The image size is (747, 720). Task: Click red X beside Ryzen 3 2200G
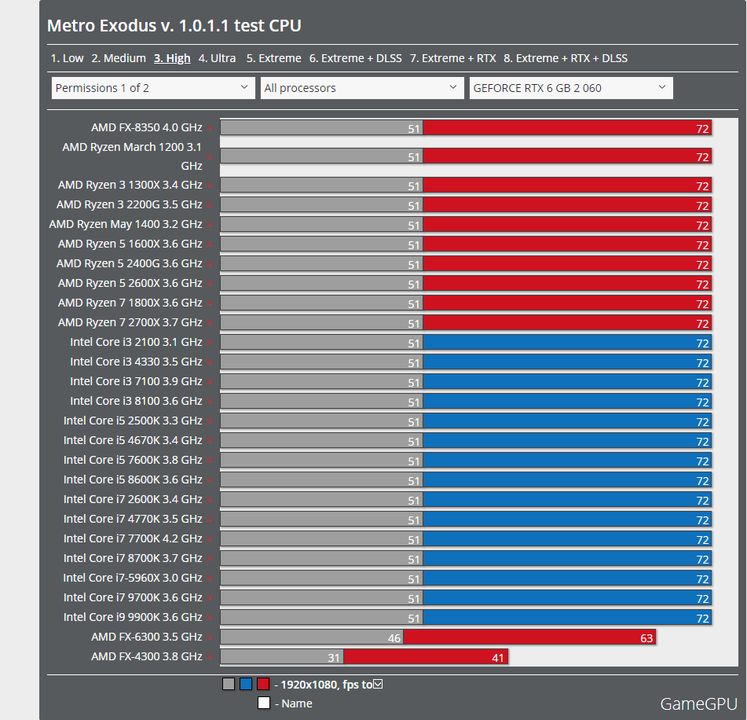tap(210, 205)
